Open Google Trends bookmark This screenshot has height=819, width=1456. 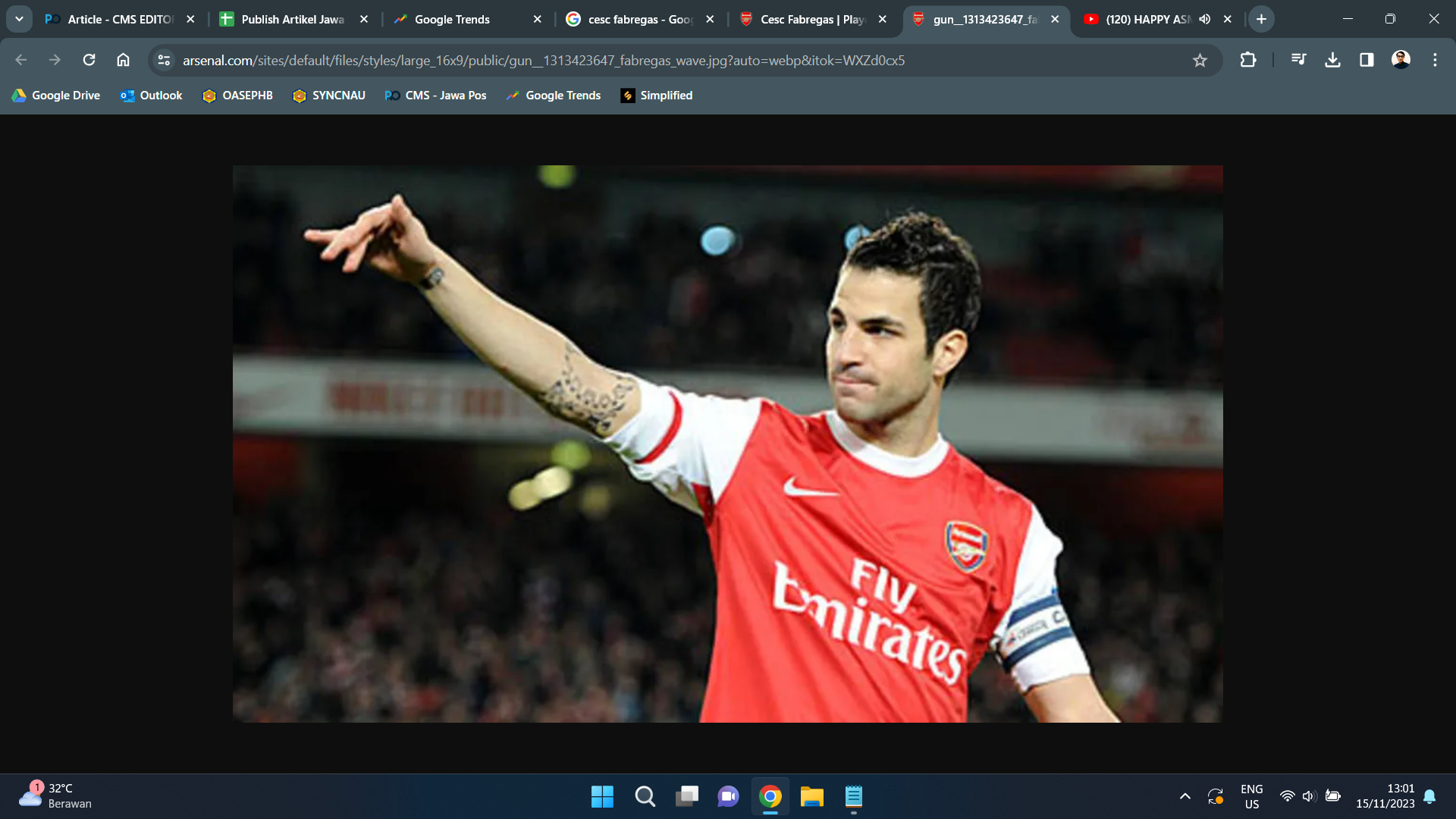click(554, 96)
